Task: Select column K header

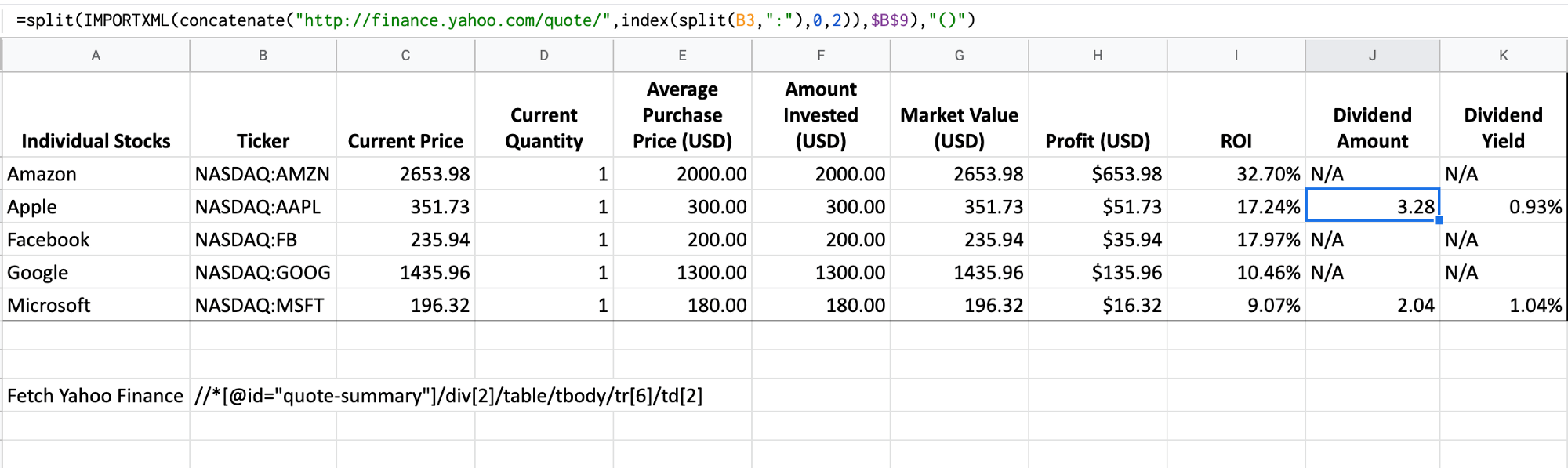Action: point(1504,56)
